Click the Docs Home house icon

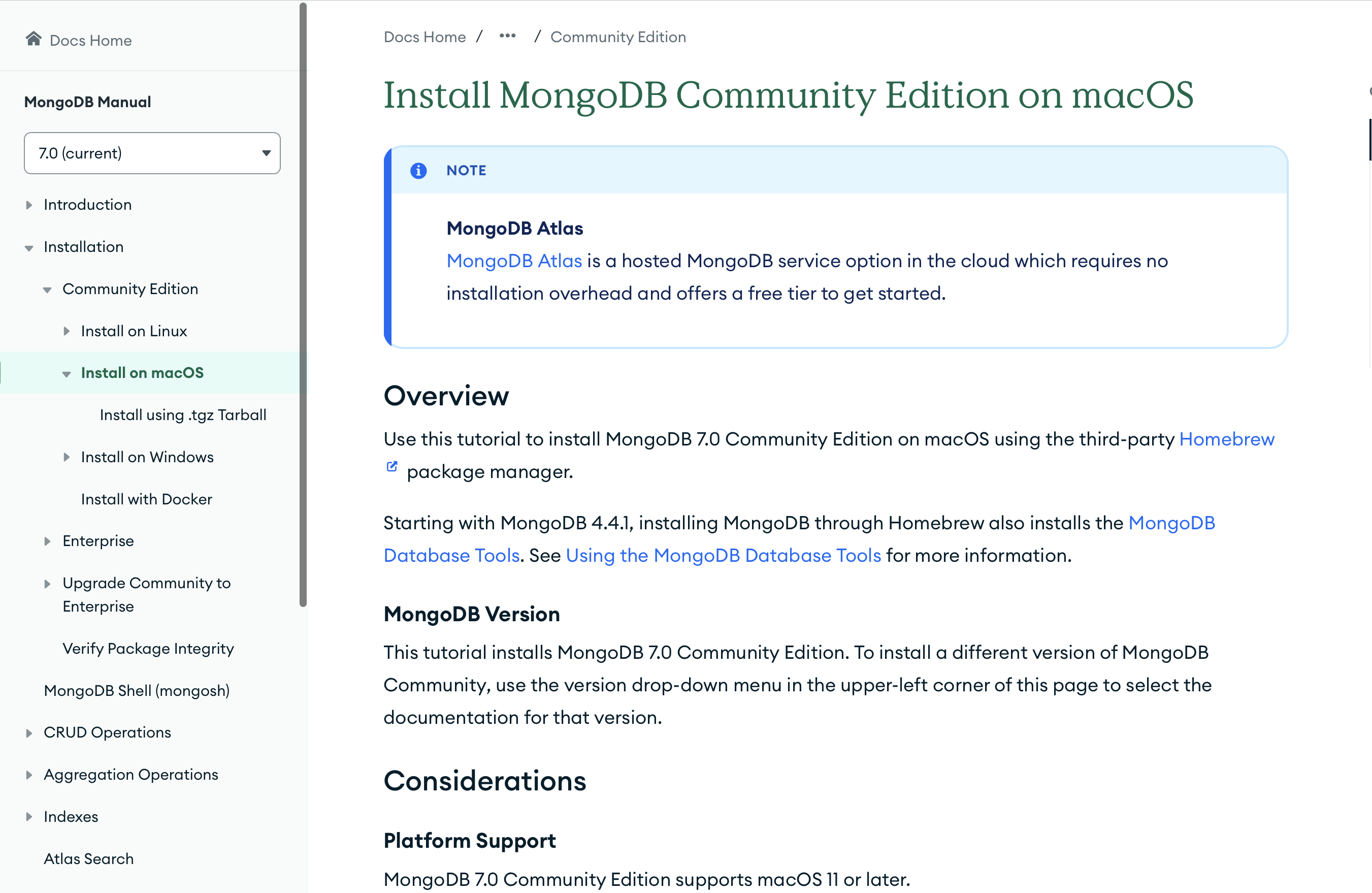(34, 39)
